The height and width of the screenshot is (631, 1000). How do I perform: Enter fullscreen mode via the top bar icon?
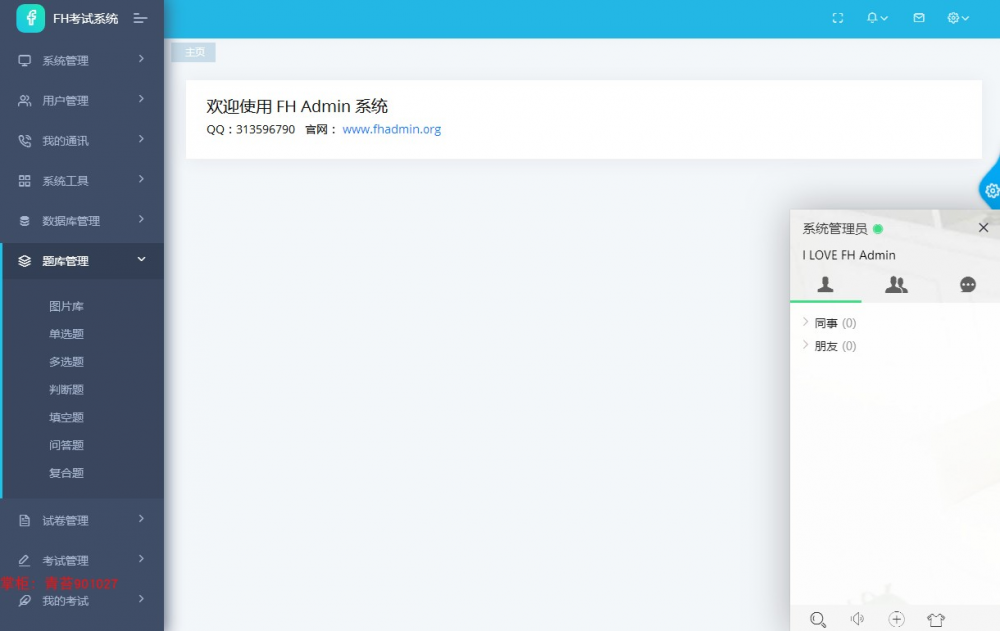pos(838,17)
